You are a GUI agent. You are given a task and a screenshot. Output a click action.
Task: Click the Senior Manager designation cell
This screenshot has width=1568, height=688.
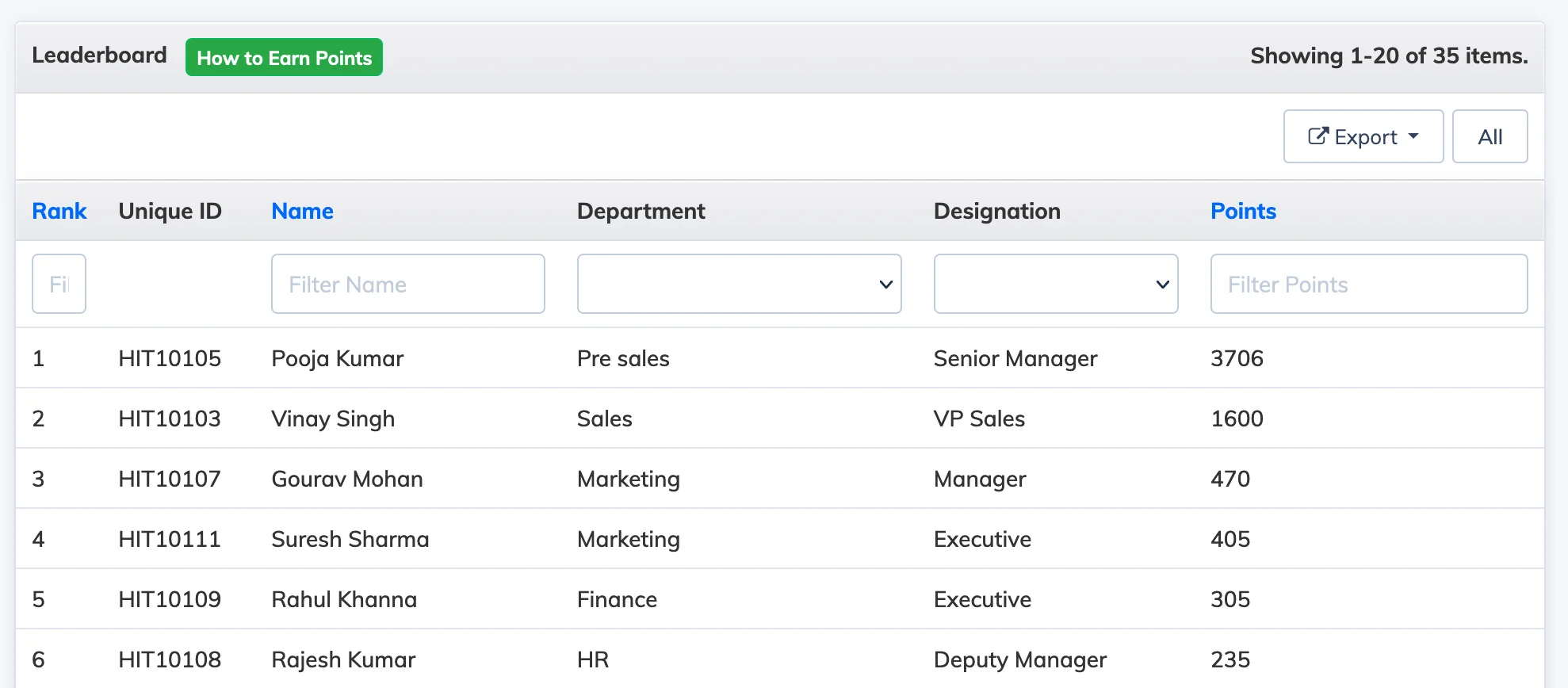pyautogui.click(x=1015, y=358)
